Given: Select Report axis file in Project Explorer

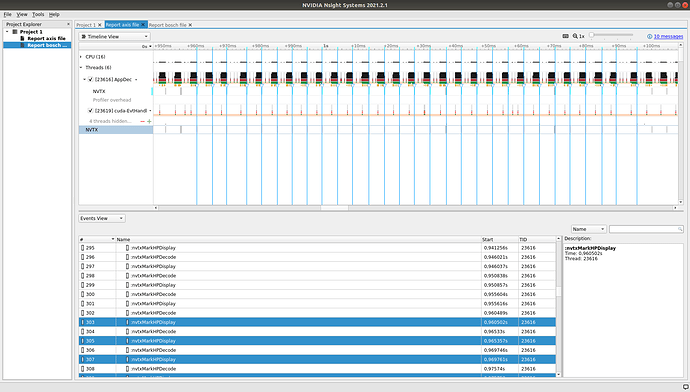Looking at the screenshot, I should (x=46, y=39).
